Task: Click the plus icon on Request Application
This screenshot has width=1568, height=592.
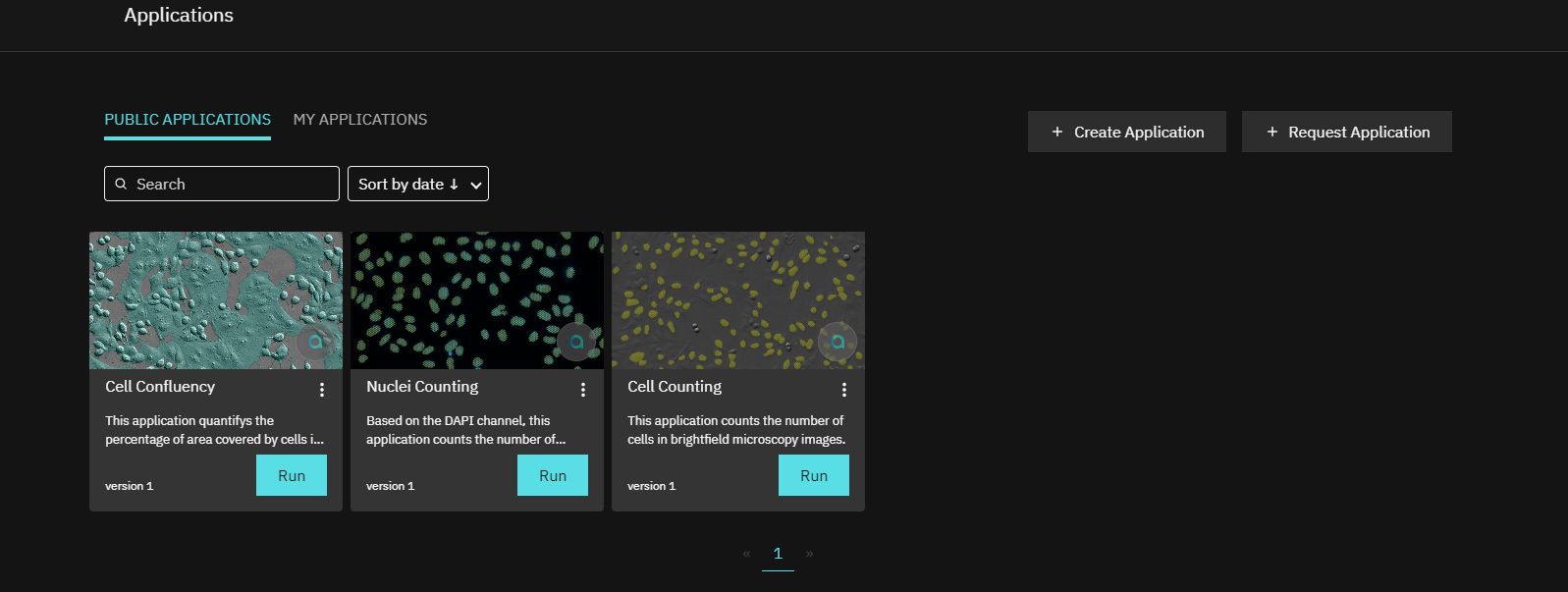Action: point(1272,132)
